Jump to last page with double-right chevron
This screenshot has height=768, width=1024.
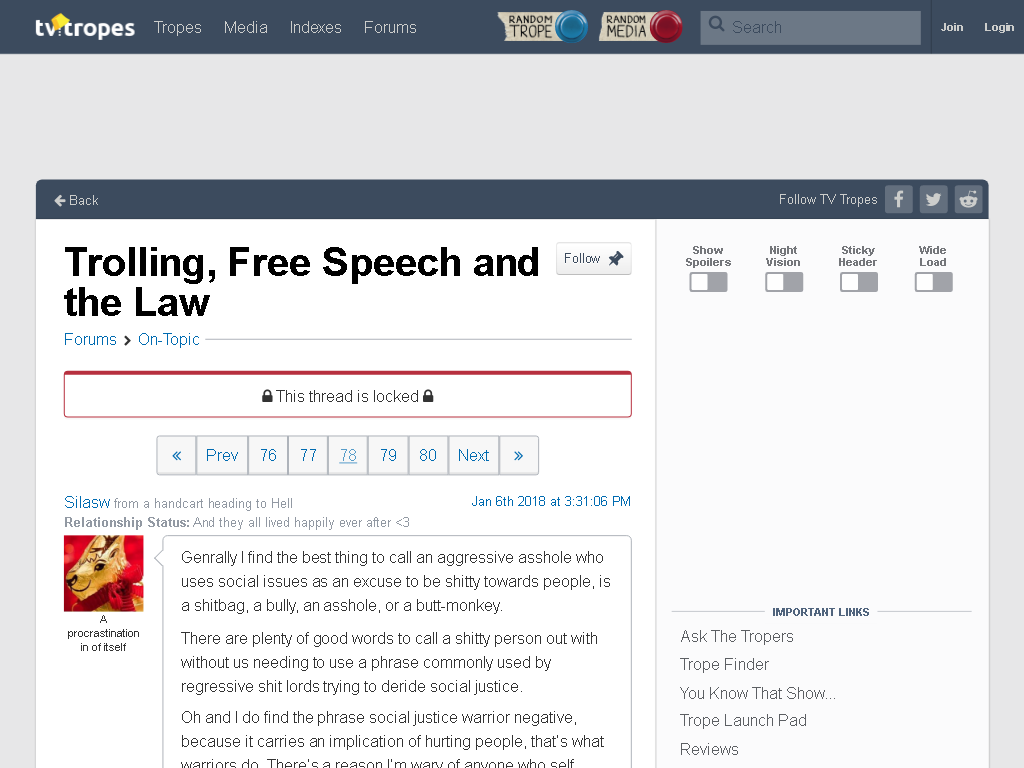point(519,455)
